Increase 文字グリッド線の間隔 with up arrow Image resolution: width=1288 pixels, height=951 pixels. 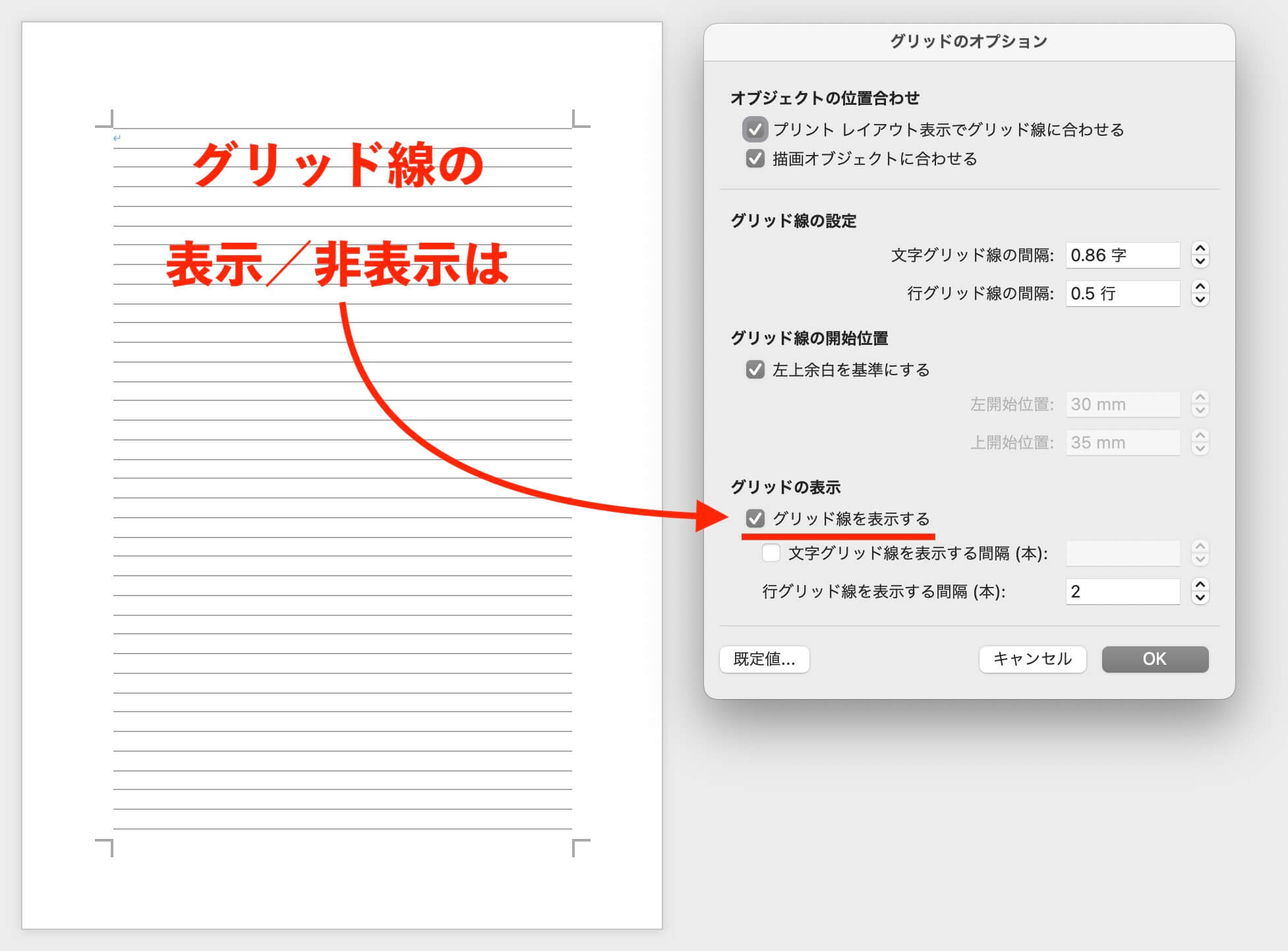[1200, 249]
